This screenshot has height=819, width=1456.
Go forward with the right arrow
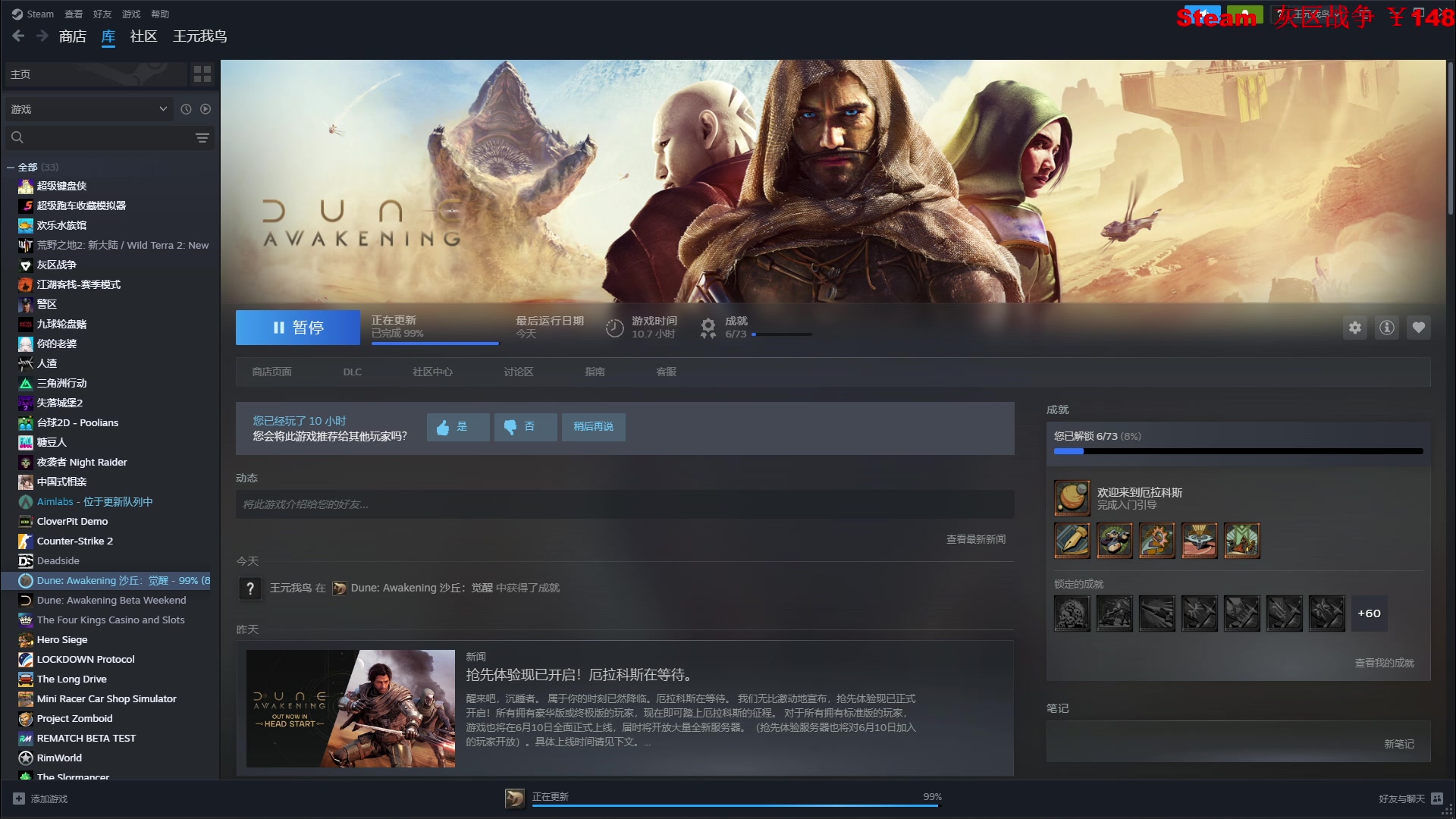[42, 36]
